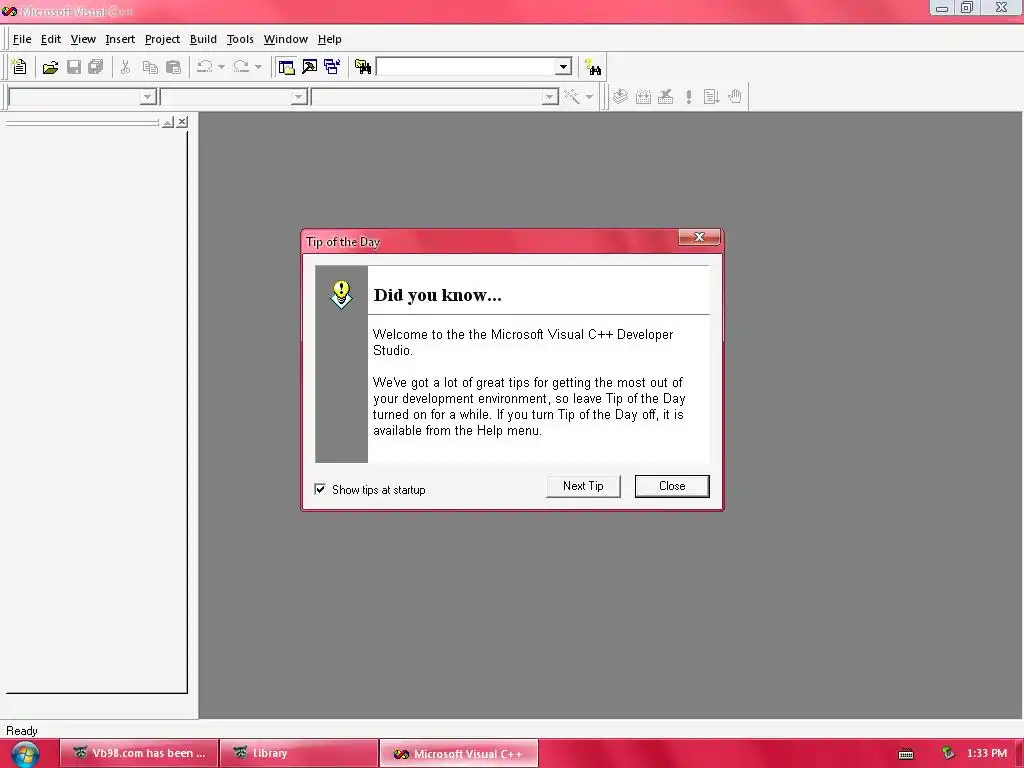The image size is (1024, 768).
Task: Click the Cut scissors icon
Action: pyautogui.click(x=125, y=67)
